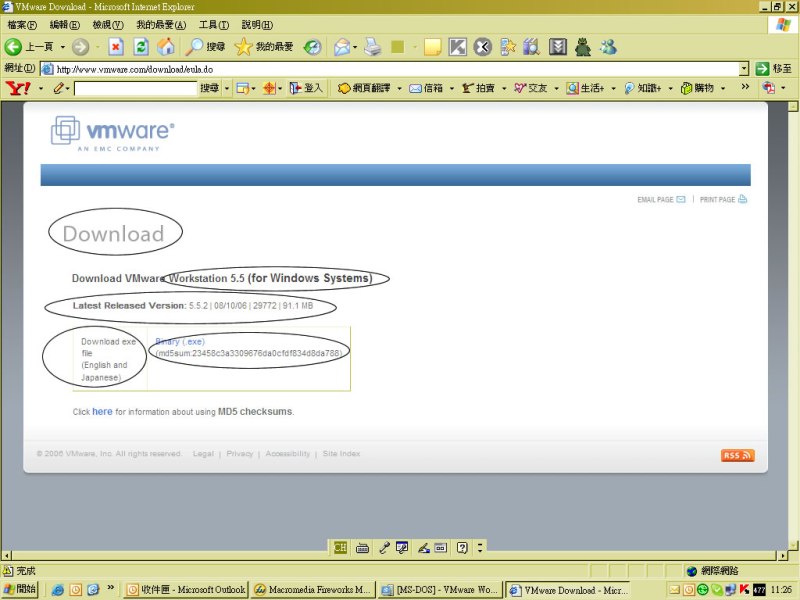Open the Mail envelope toolbar icon

pos(342,47)
